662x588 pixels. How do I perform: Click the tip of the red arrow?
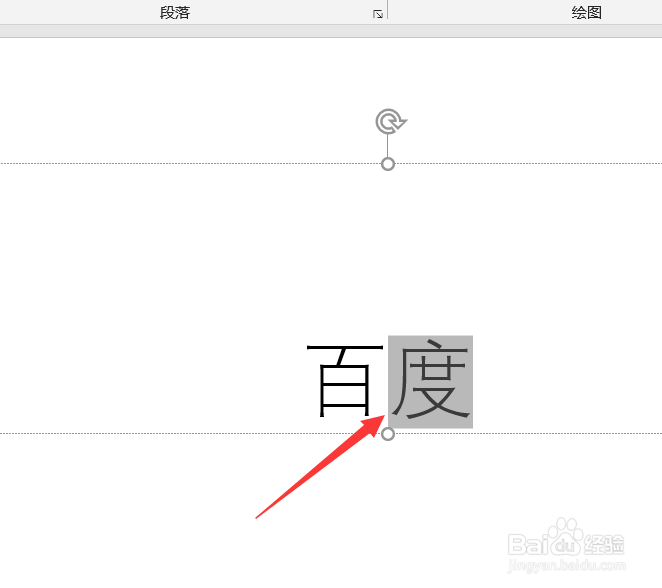click(x=383, y=417)
